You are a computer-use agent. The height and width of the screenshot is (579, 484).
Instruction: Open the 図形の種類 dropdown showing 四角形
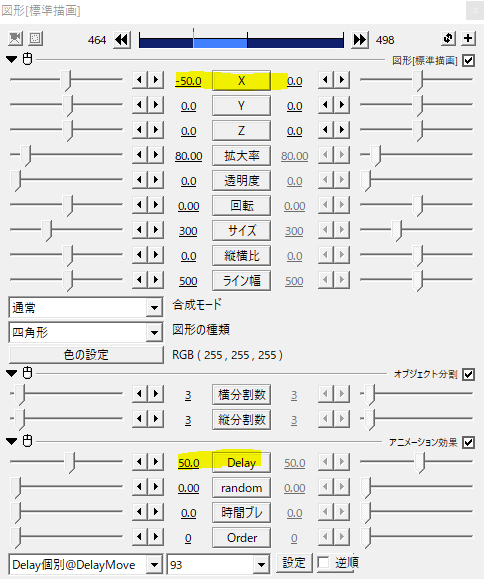tap(85, 332)
